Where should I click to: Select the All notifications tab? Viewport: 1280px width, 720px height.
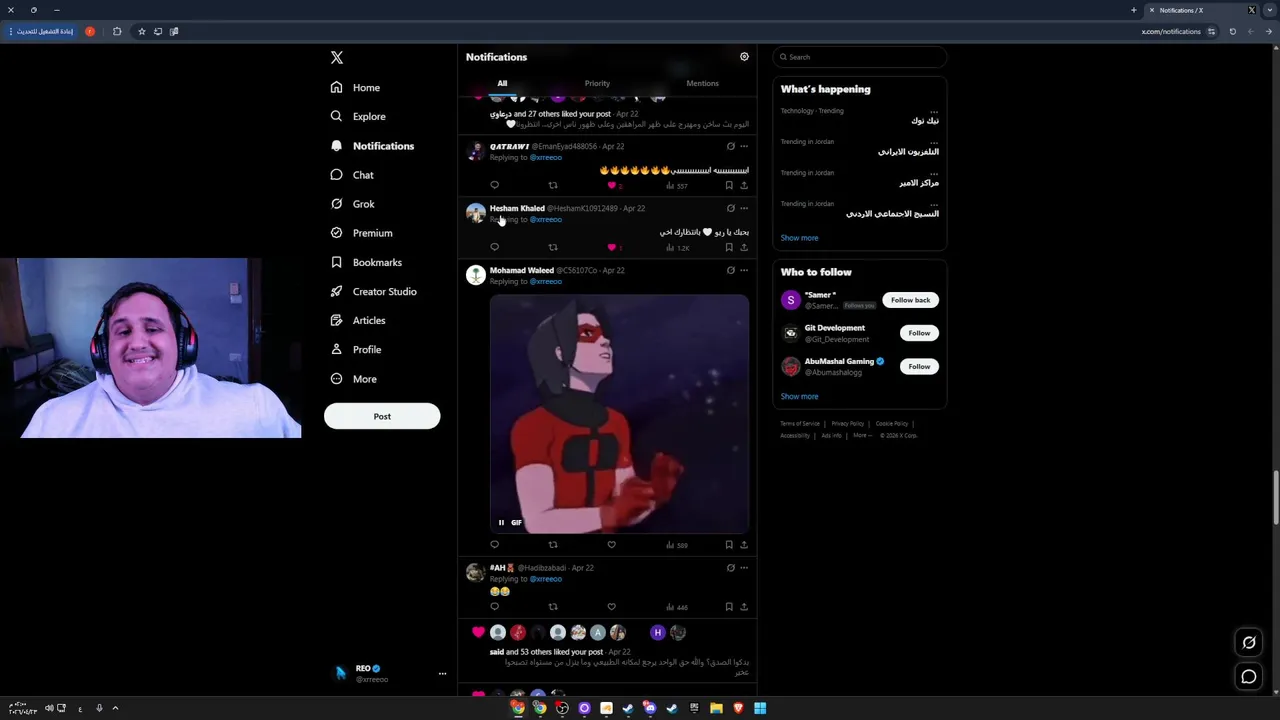[x=502, y=83]
